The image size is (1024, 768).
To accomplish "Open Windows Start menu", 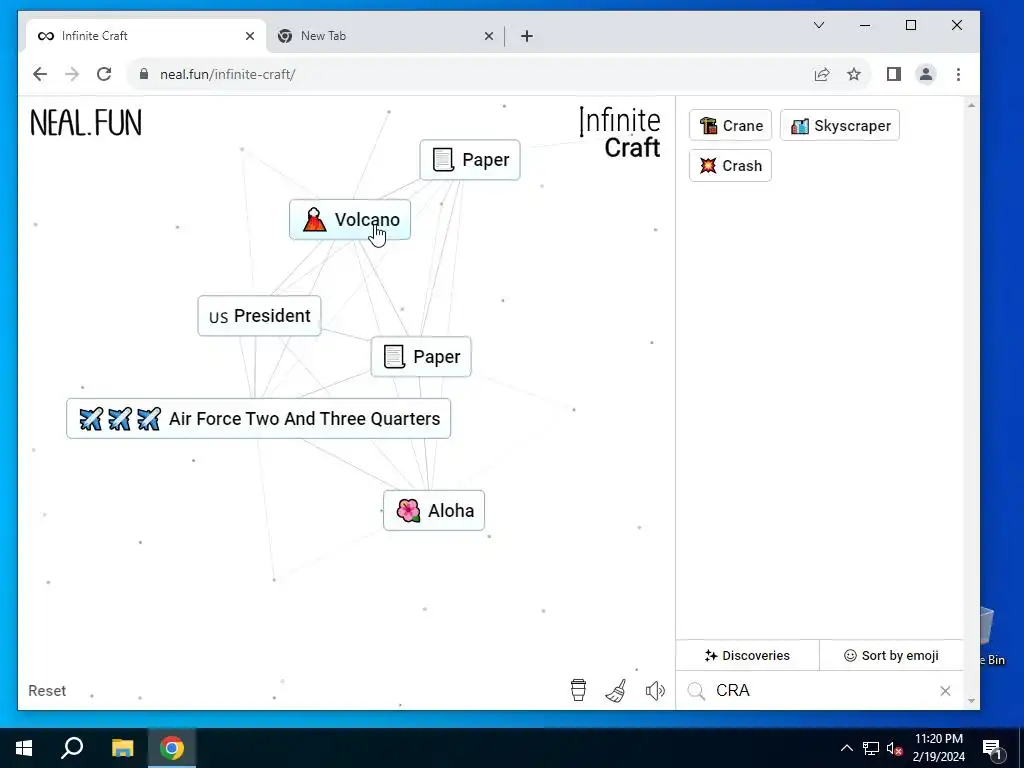I will click(x=24, y=748).
